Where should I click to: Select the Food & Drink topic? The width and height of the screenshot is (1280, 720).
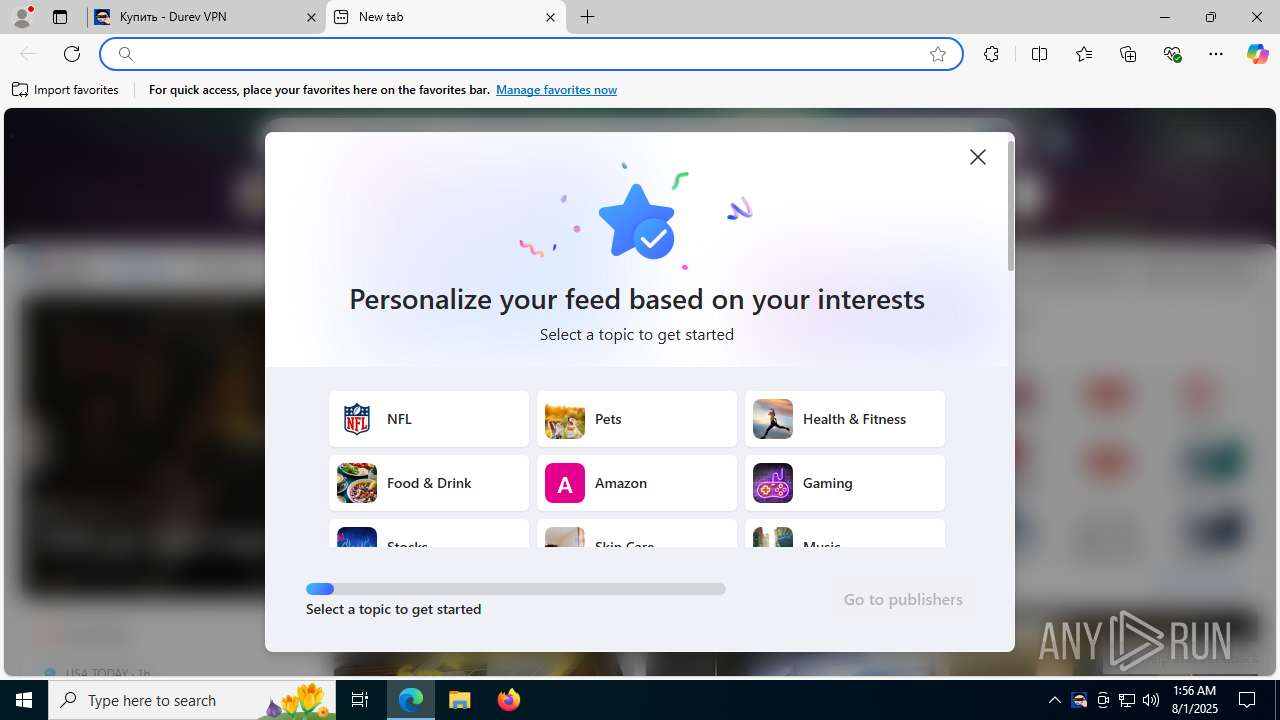pos(429,483)
